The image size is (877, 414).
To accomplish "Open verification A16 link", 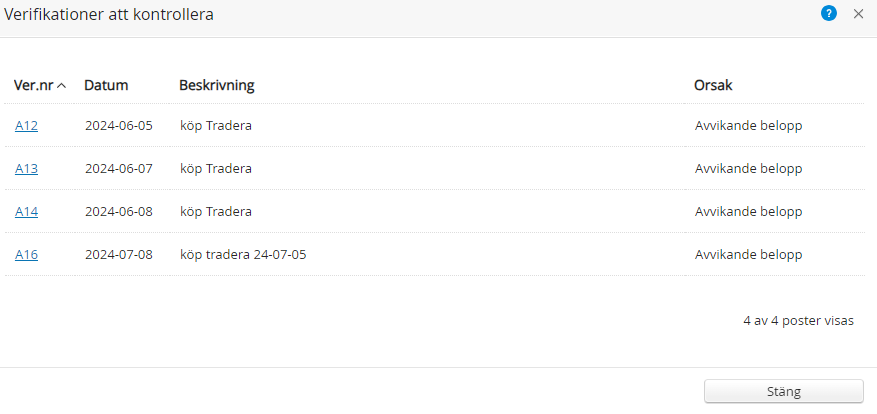I will [26, 255].
